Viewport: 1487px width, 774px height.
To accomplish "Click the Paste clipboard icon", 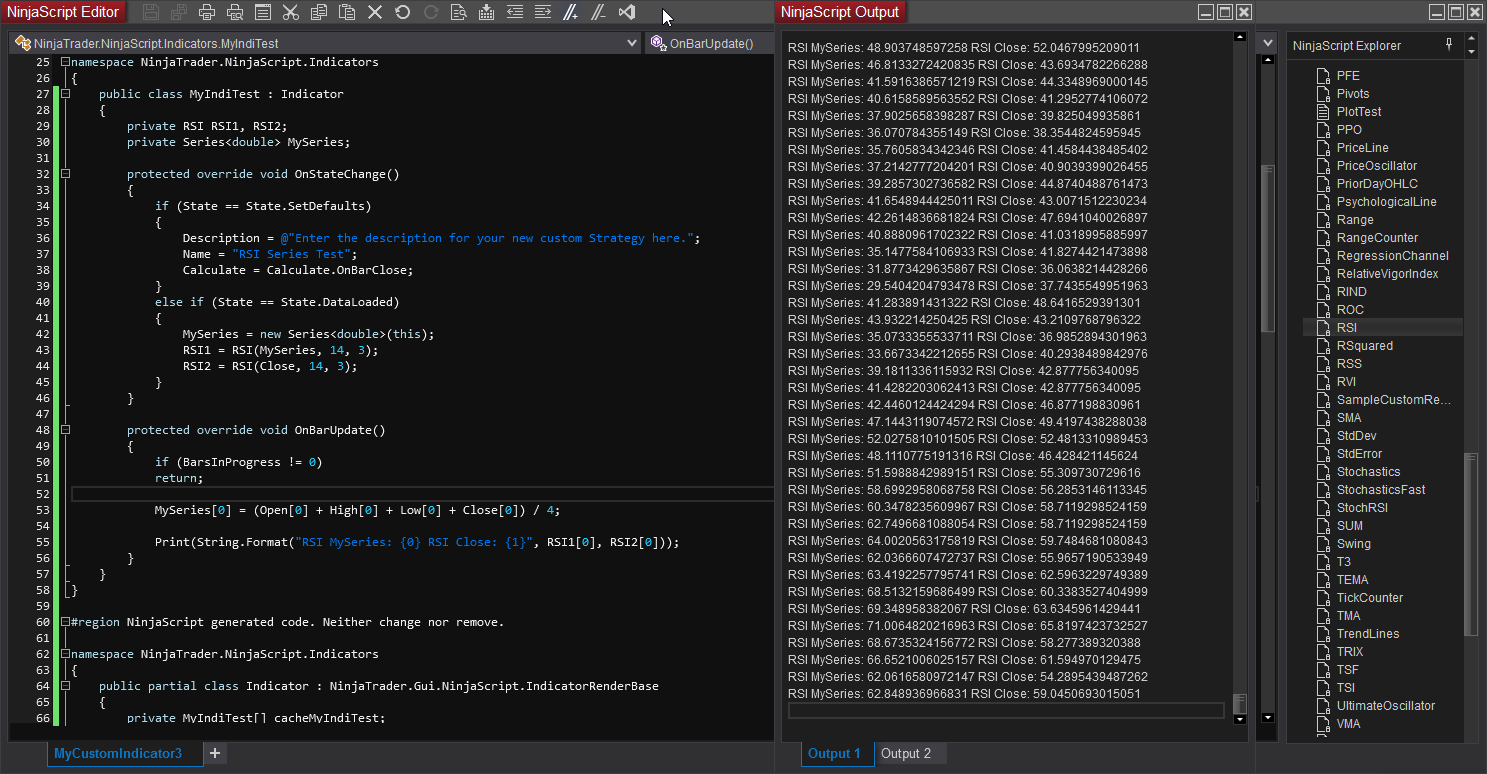I will point(346,12).
